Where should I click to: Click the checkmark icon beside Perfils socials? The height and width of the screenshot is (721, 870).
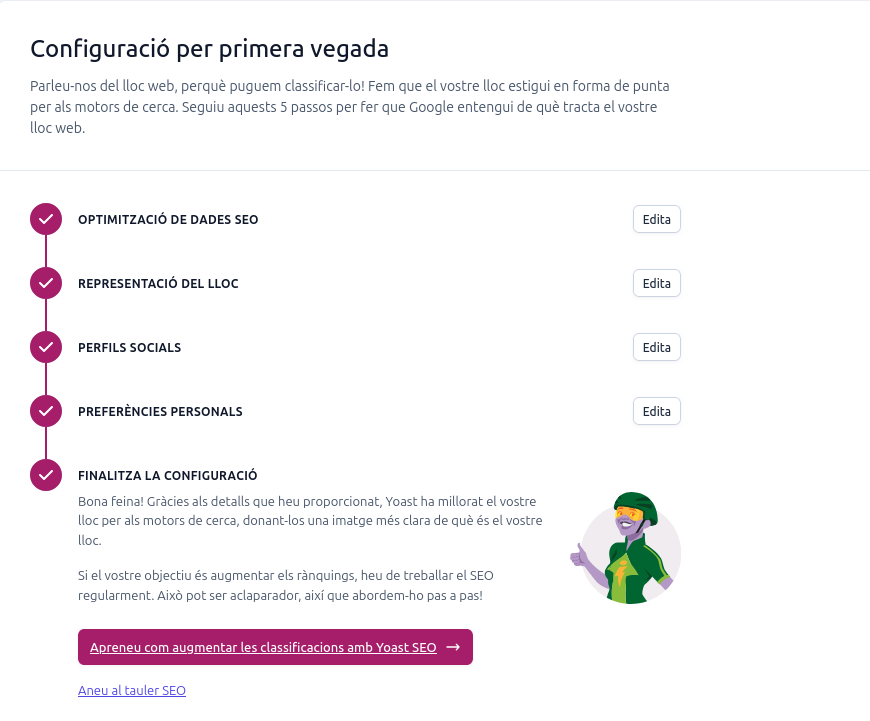pyautogui.click(x=46, y=347)
